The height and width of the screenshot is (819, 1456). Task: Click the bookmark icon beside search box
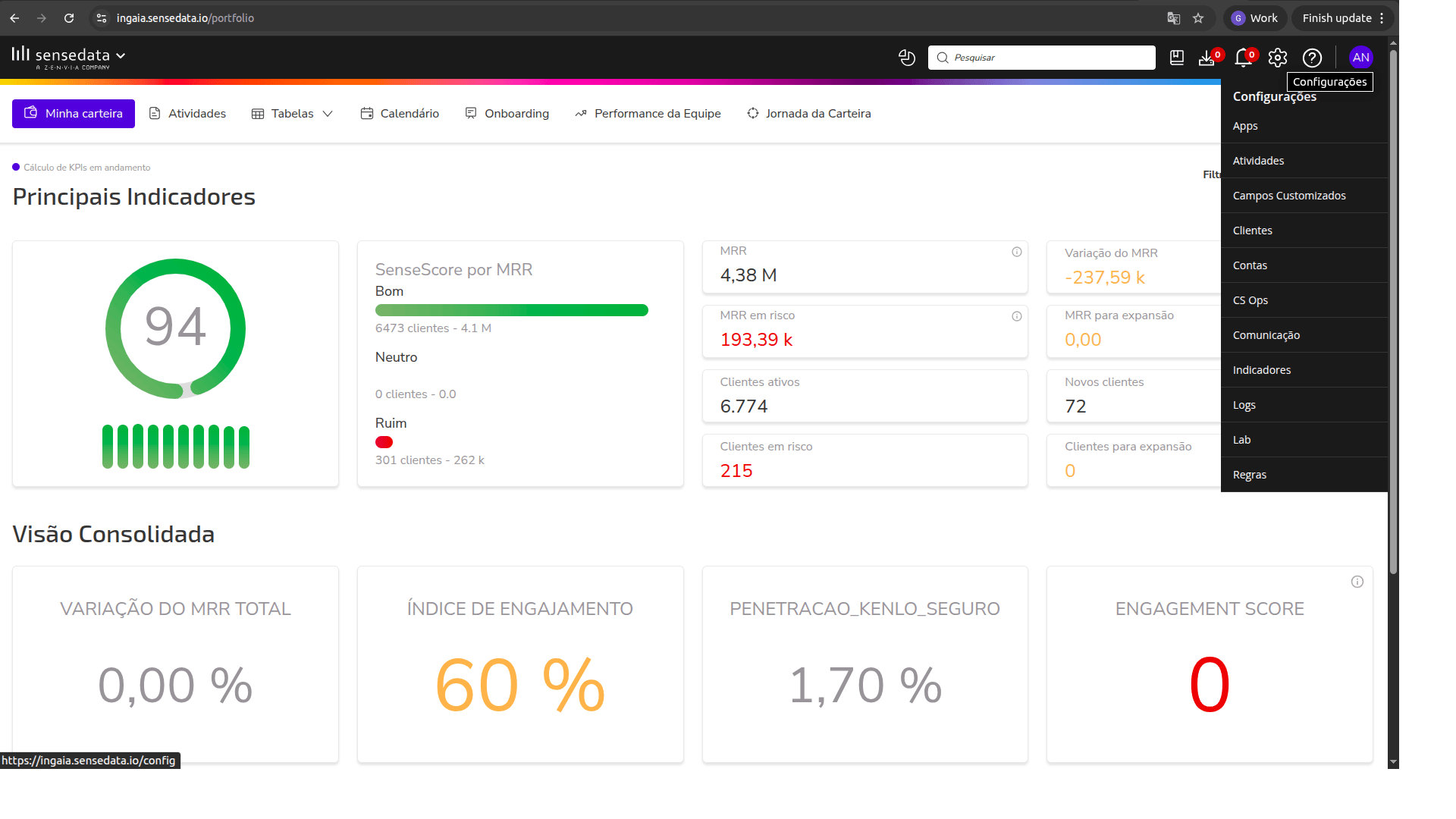coord(1177,58)
